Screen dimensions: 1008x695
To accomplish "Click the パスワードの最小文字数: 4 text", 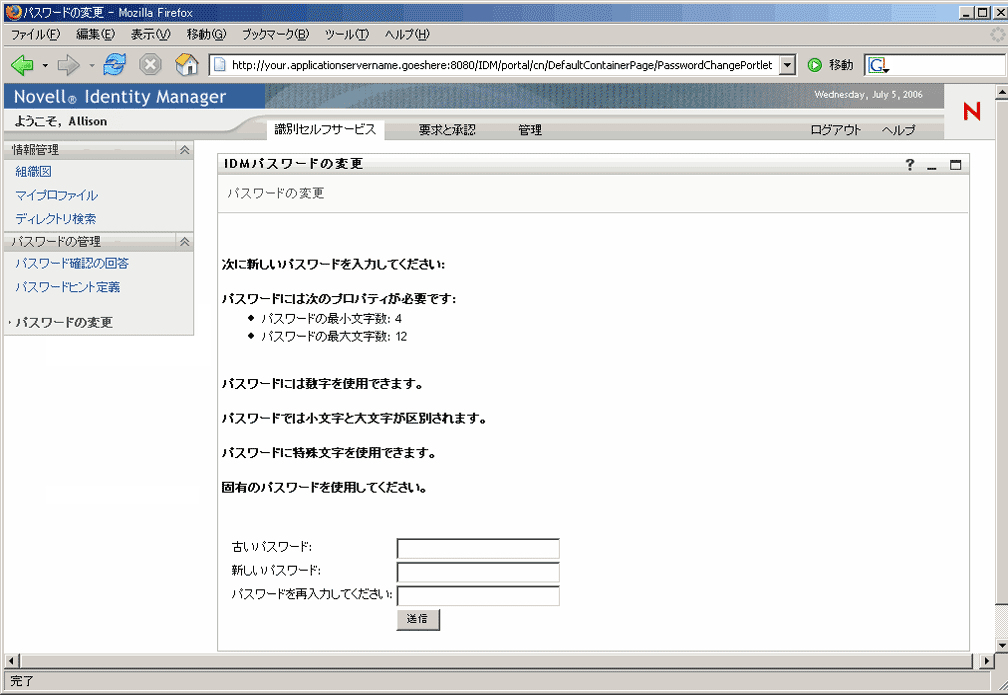I will (x=331, y=318).
